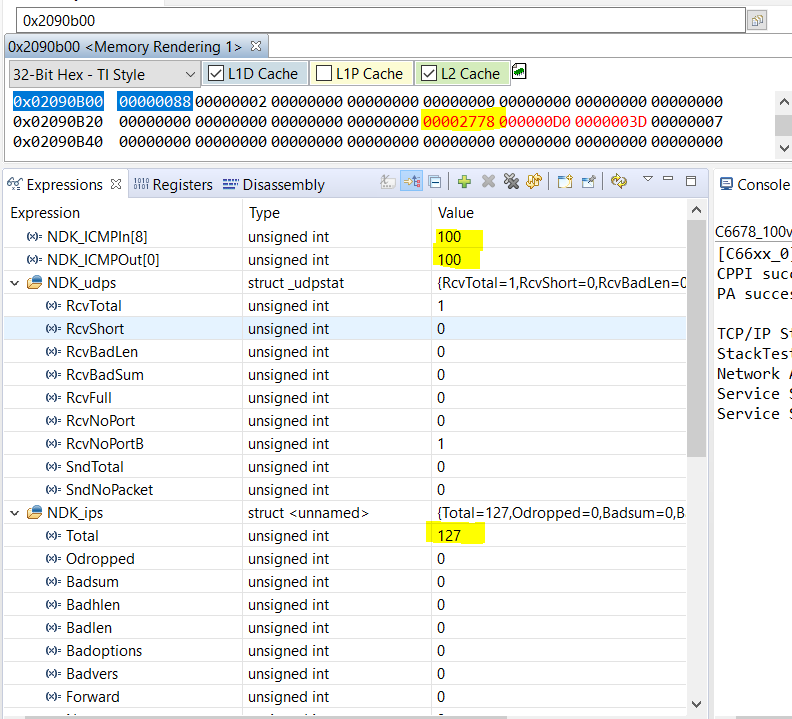Screen dimensions: 792x719
Task: Click Continuous Refresh yellow arrows icon
Action: coord(619,181)
